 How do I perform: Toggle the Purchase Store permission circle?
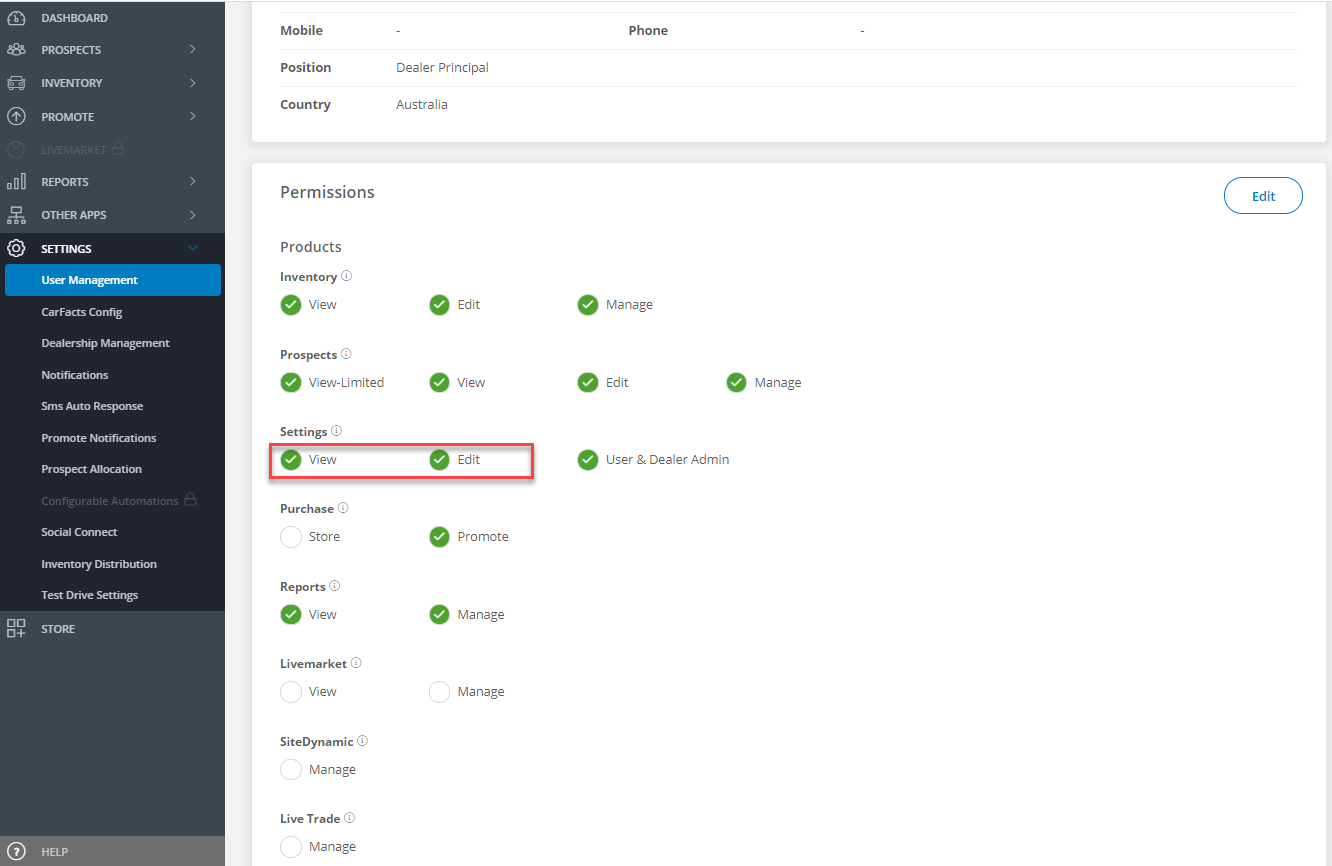pyautogui.click(x=291, y=537)
